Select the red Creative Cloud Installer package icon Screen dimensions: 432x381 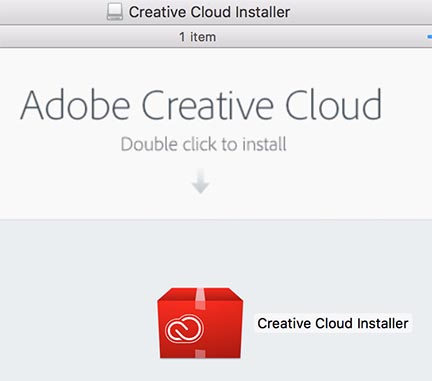coord(200,323)
